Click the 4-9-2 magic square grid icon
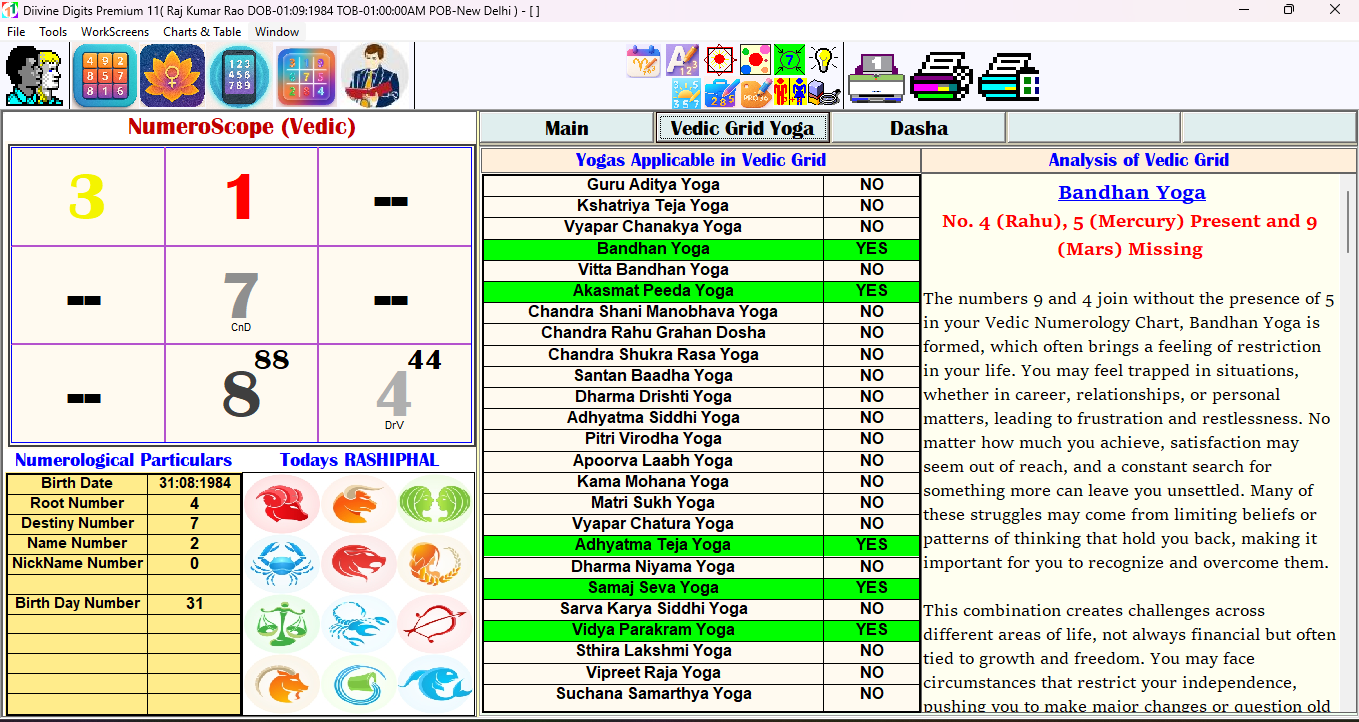This screenshot has height=722, width=1359. coord(105,75)
